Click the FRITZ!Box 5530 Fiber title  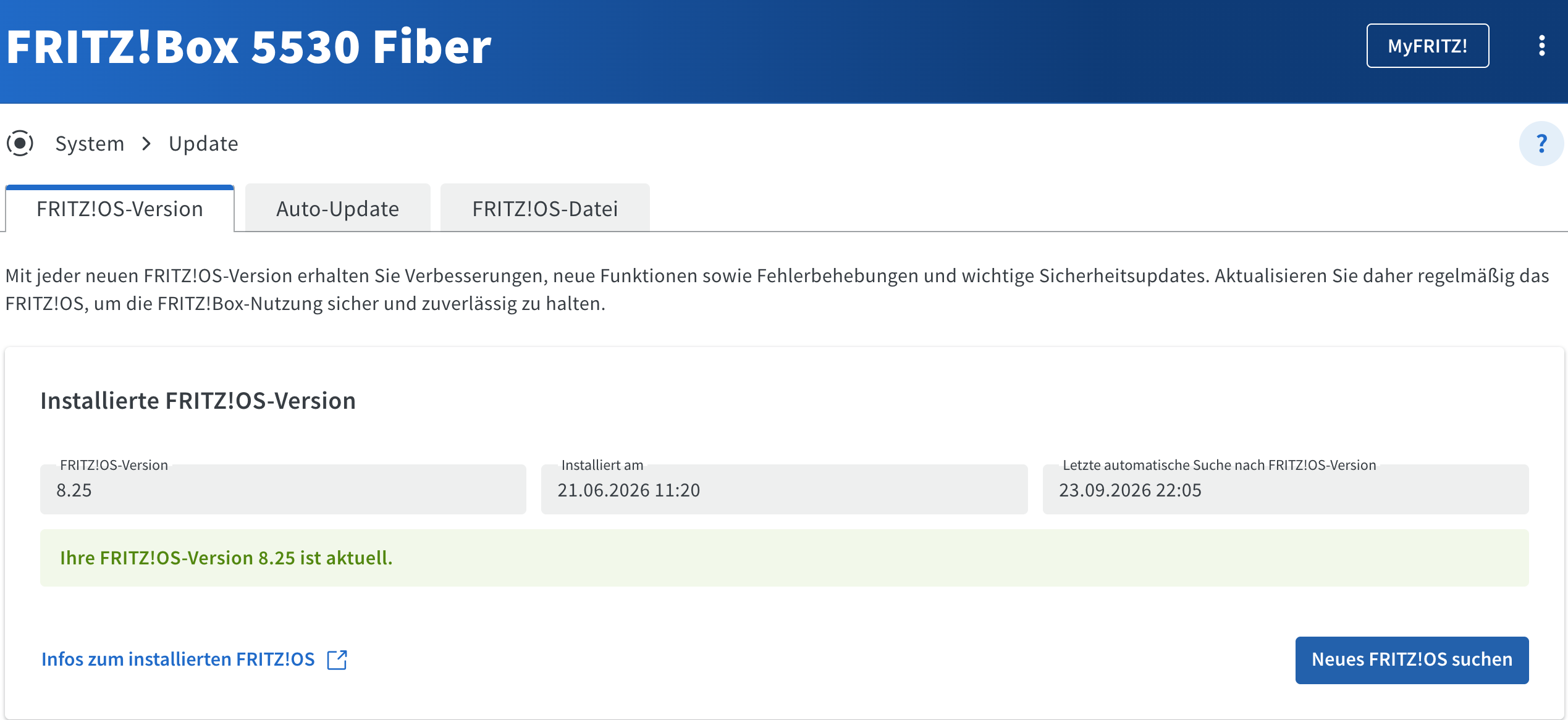click(249, 46)
